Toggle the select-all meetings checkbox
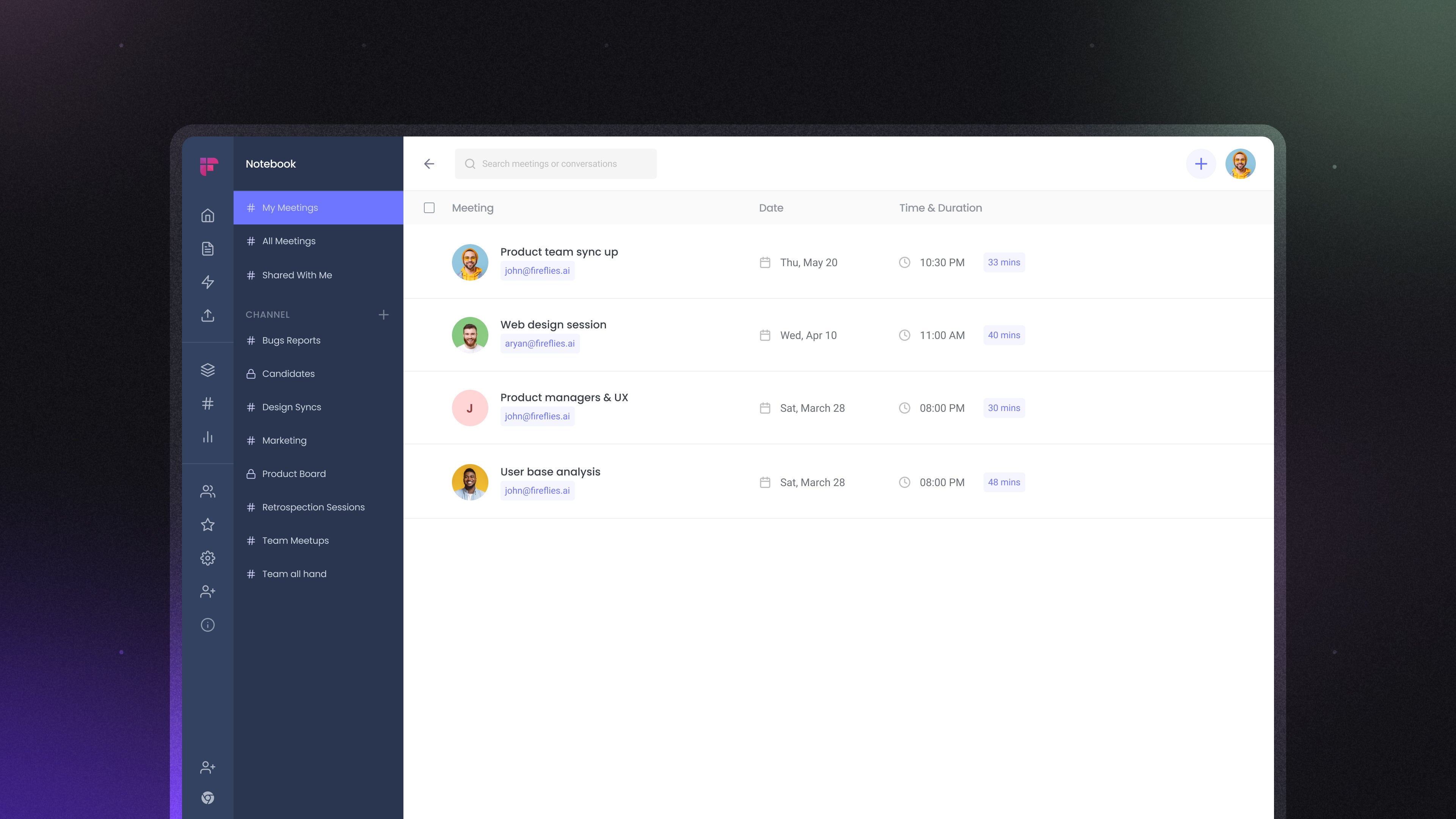This screenshot has width=1456, height=819. tap(430, 208)
